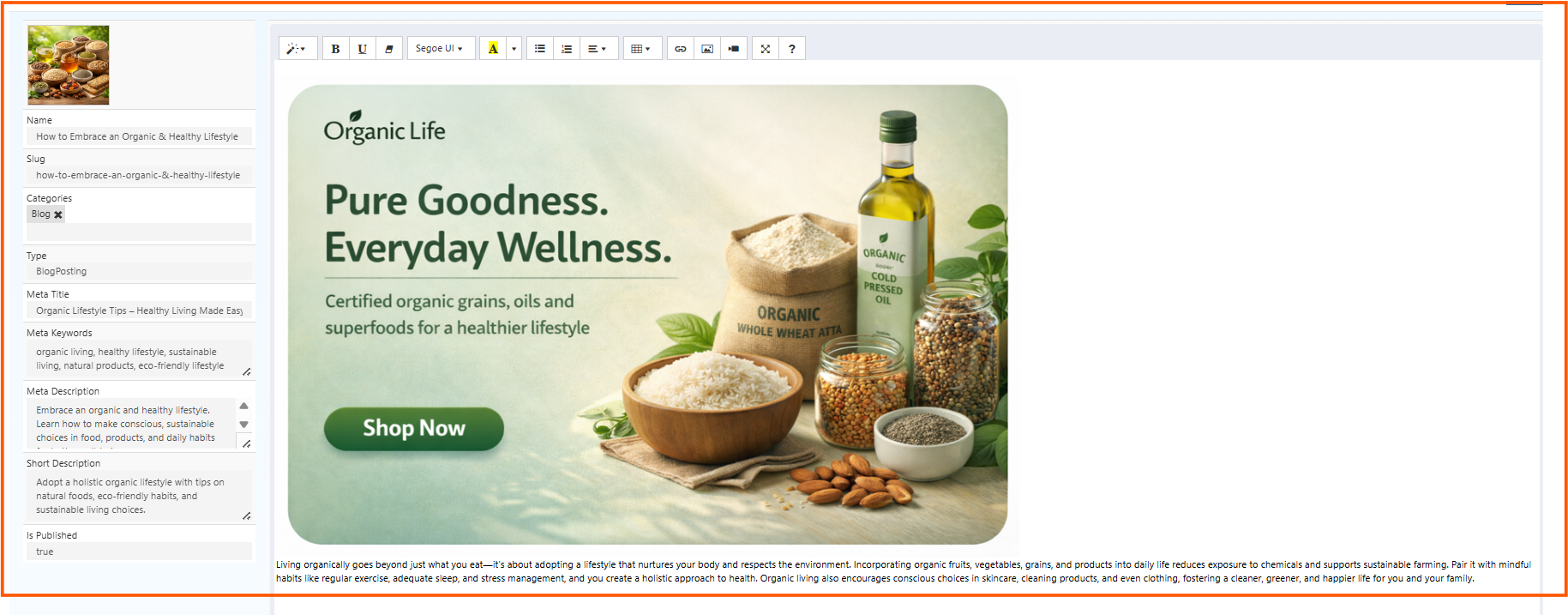
Task: Open the Segoe UI font family dropdown
Action: pyautogui.click(x=440, y=49)
